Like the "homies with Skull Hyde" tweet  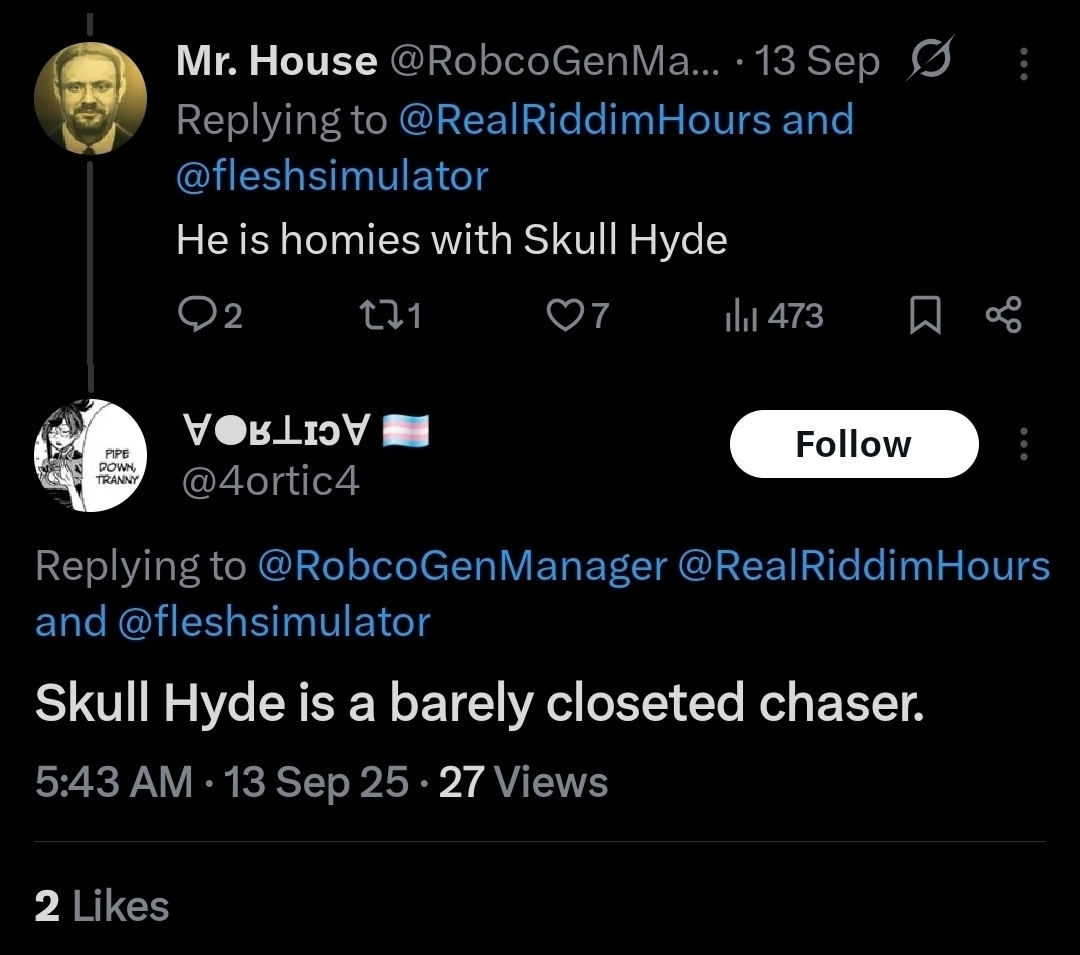click(565, 316)
